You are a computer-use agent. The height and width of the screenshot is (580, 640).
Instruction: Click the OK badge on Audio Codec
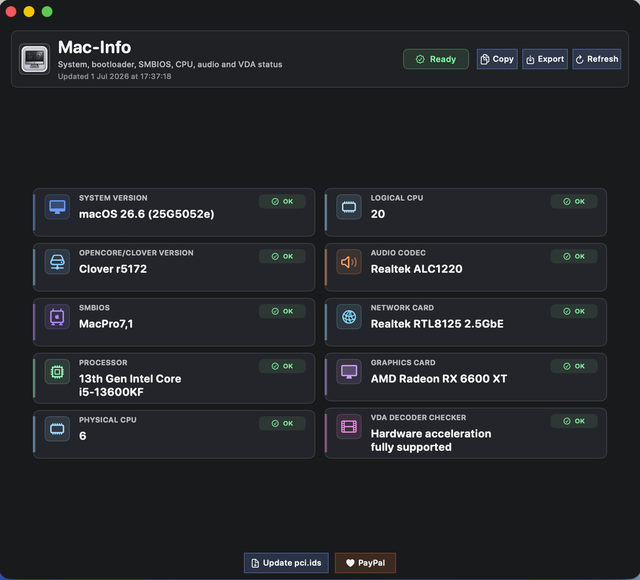point(574,256)
